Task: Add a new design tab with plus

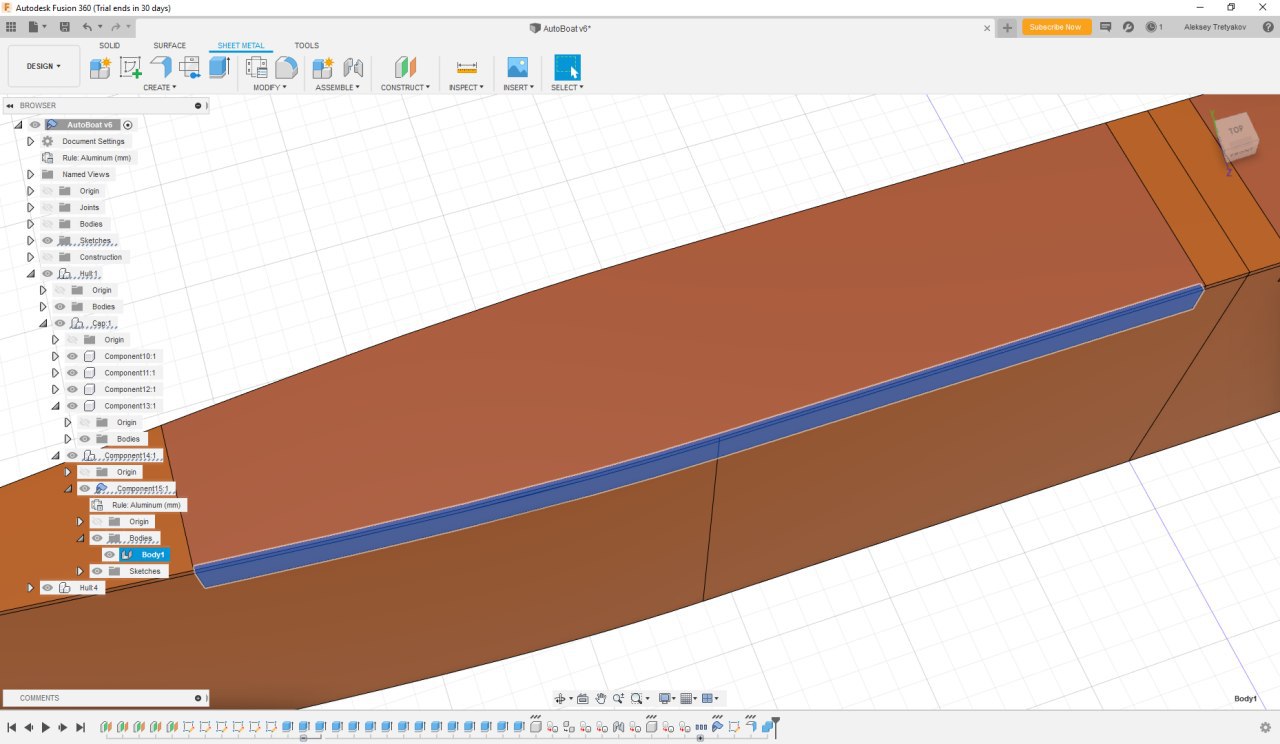Action: point(1007,27)
